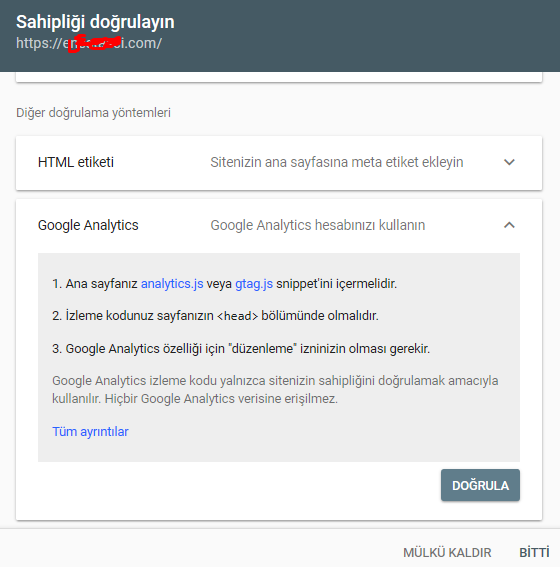Click step 3 about "düzenleme" permission

[241, 349]
